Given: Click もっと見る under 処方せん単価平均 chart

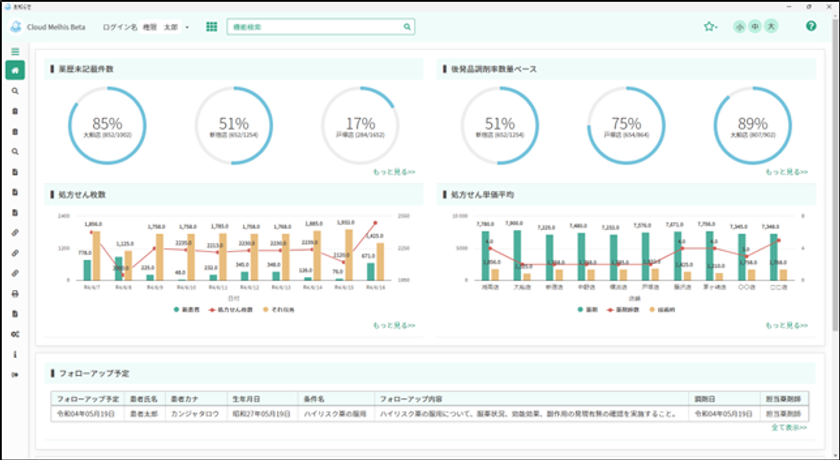Looking at the screenshot, I should click(x=786, y=325).
